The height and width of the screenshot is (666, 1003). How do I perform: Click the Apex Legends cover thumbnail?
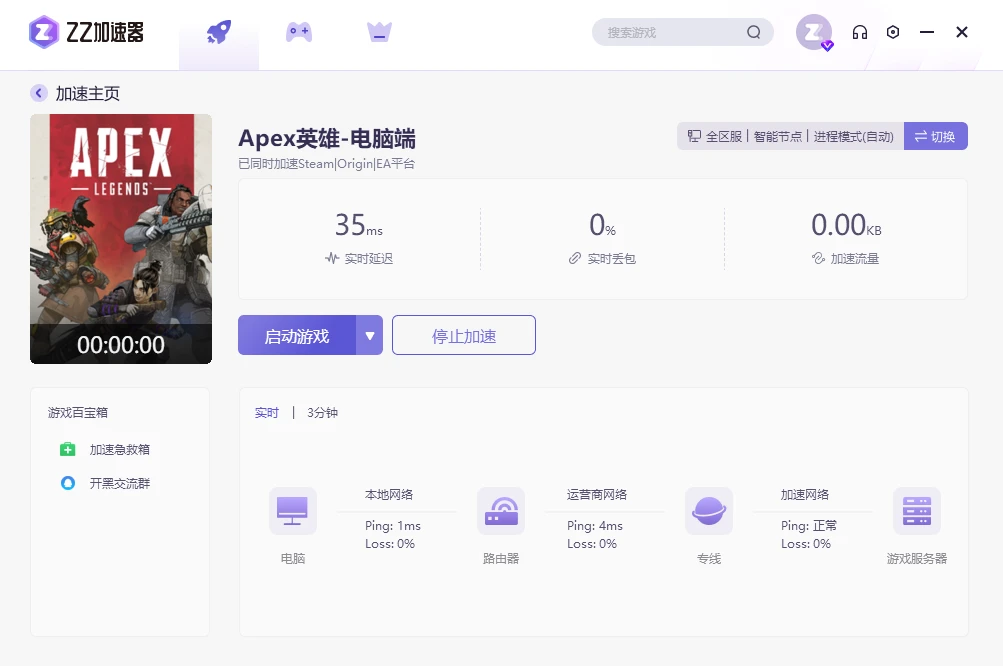pyautogui.click(x=121, y=239)
